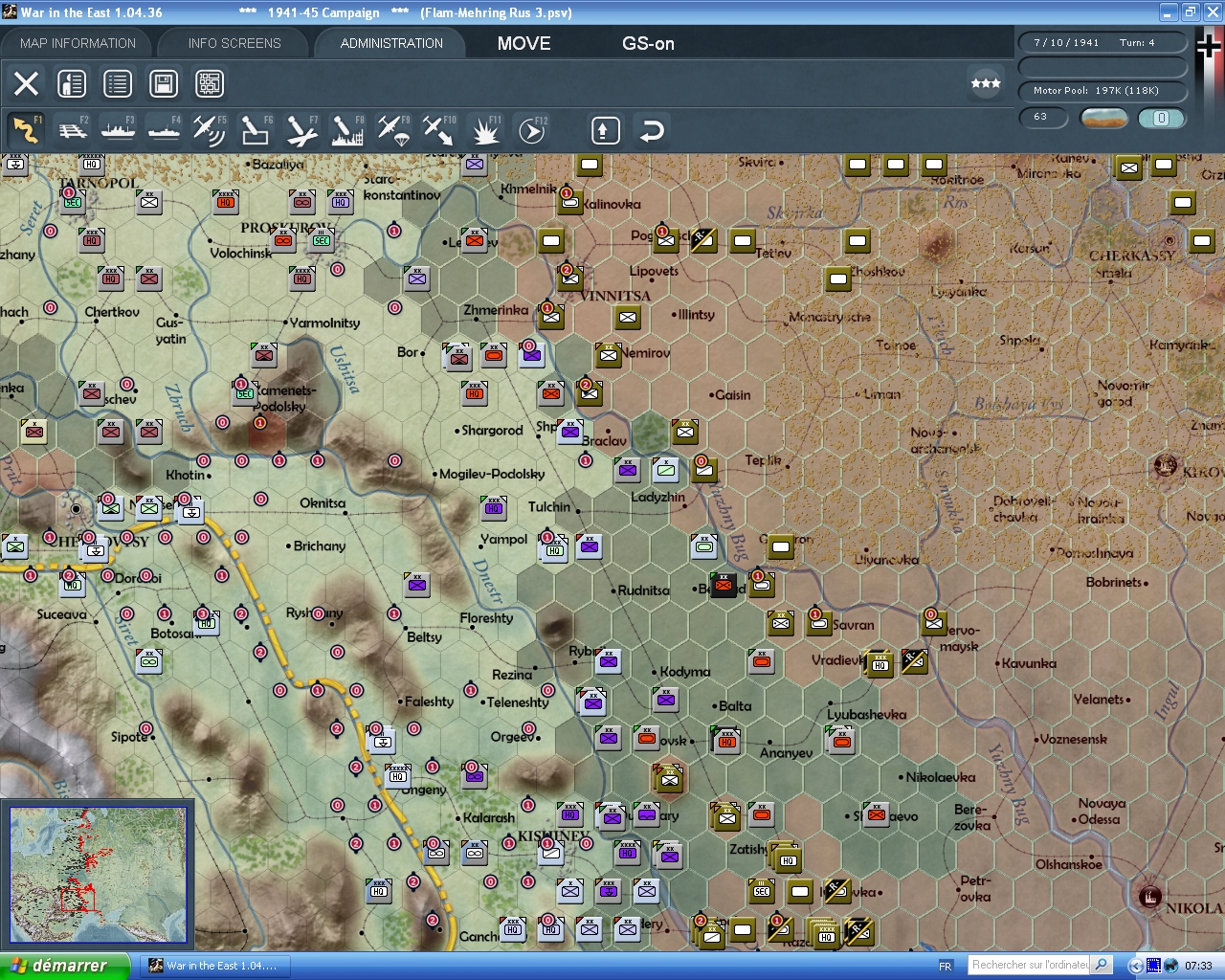Click the taskbar search magnifier button

pos(1102,965)
